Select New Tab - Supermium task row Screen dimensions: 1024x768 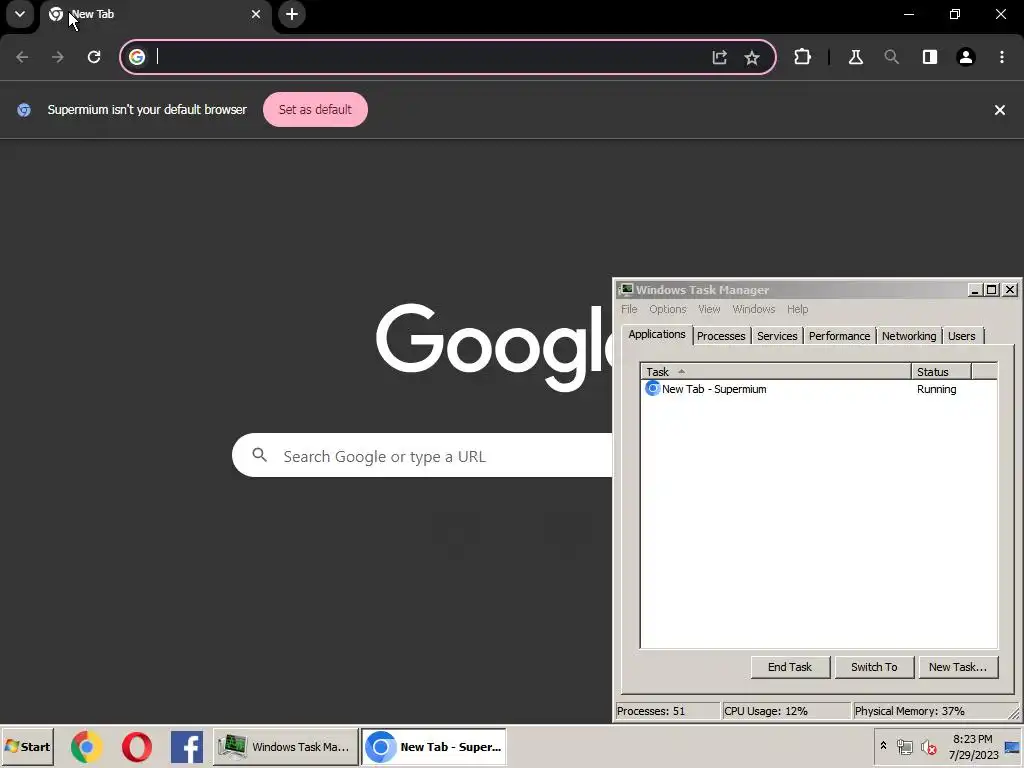pyautogui.click(x=819, y=389)
